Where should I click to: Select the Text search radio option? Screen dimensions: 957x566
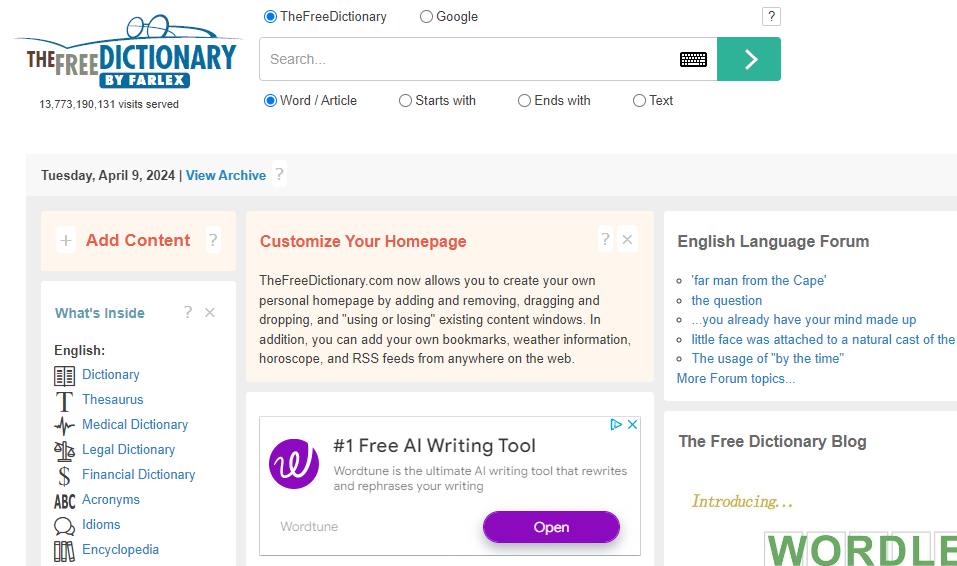tap(639, 101)
